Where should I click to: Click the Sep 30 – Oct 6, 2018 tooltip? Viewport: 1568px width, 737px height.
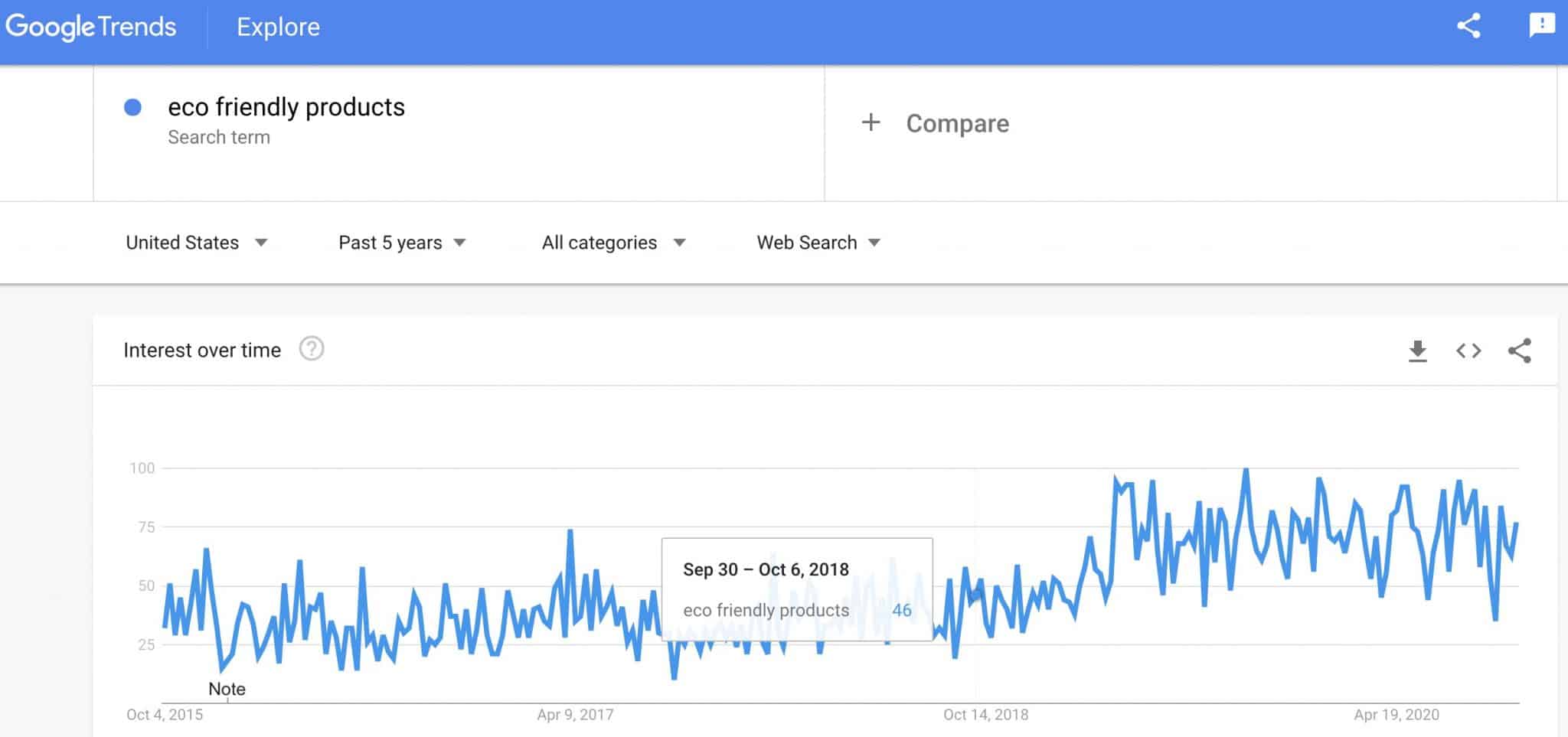[x=766, y=569]
